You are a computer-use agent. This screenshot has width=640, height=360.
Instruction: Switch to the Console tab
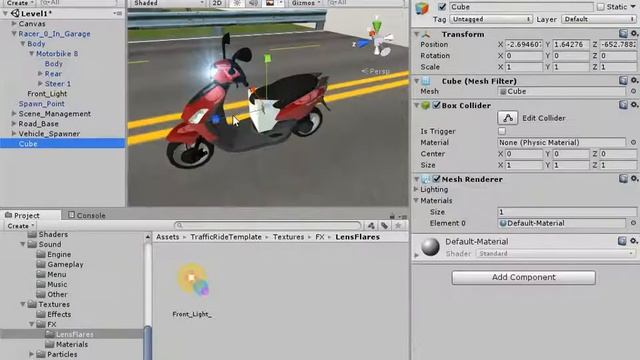coord(87,215)
